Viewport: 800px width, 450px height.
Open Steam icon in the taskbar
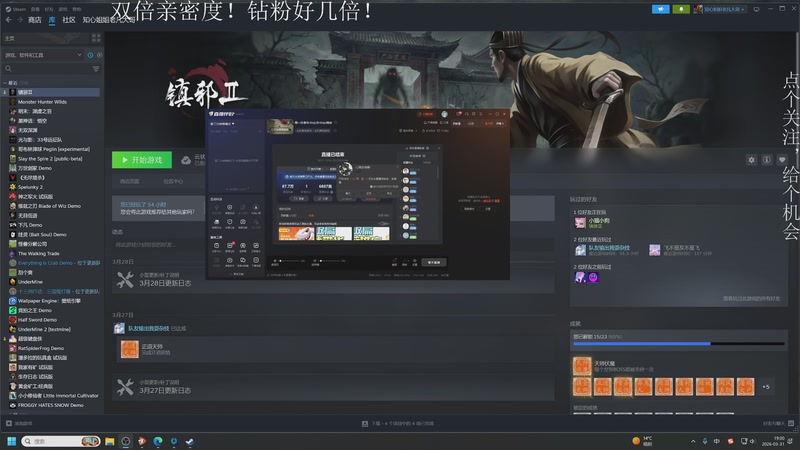[190, 441]
